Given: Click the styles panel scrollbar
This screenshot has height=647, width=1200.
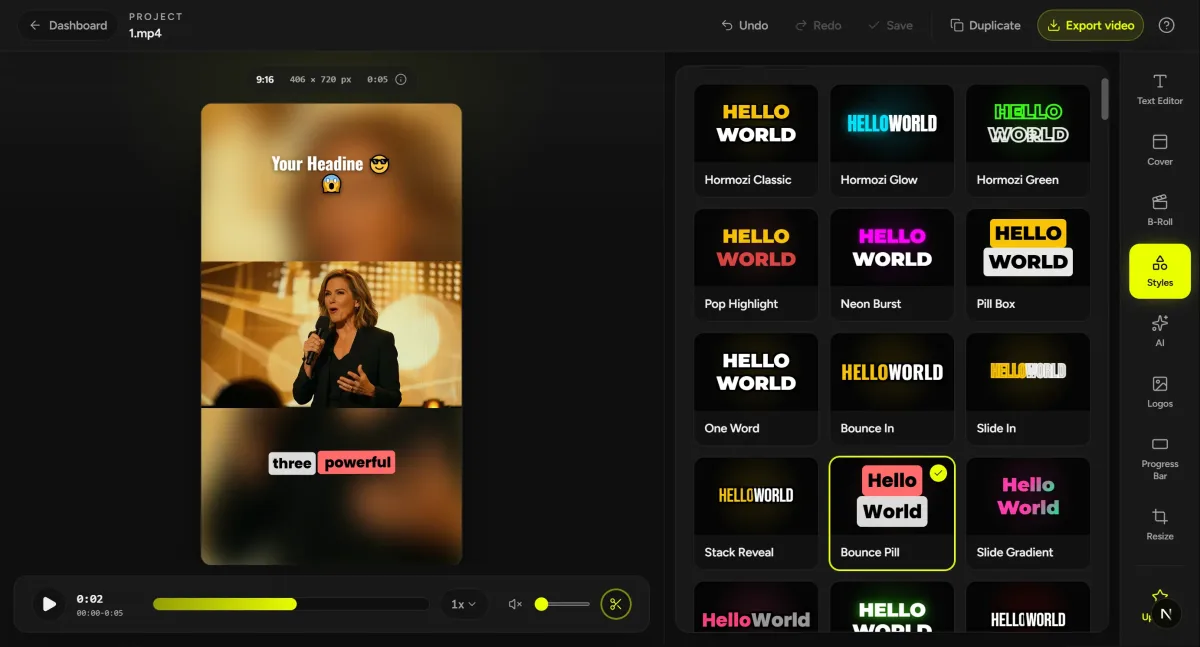Looking at the screenshot, I should [1105, 99].
